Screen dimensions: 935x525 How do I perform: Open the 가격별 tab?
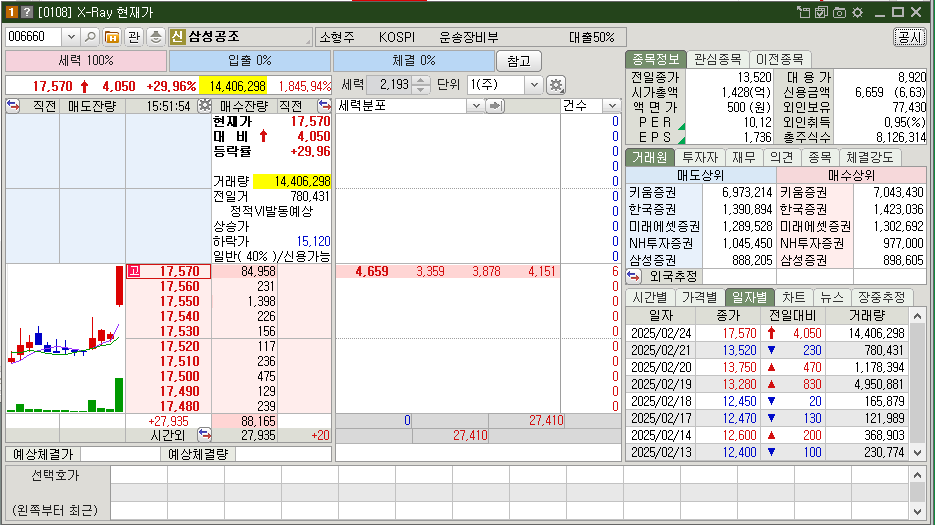(x=699, y=297)
